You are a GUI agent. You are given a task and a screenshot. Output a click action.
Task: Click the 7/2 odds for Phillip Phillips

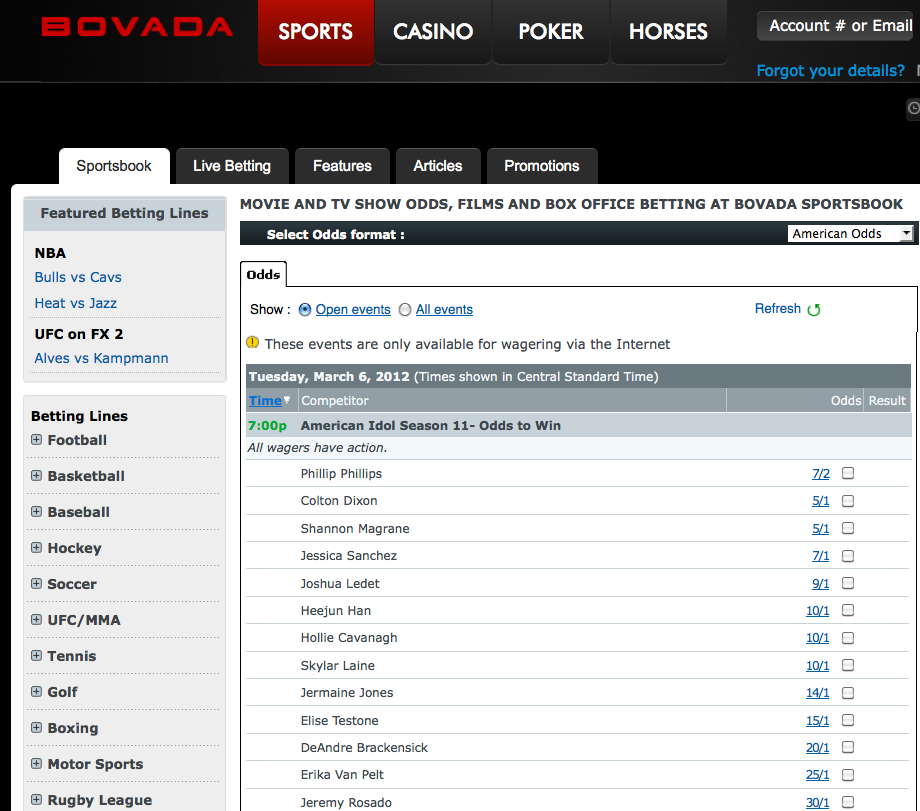tap(821, 474)
